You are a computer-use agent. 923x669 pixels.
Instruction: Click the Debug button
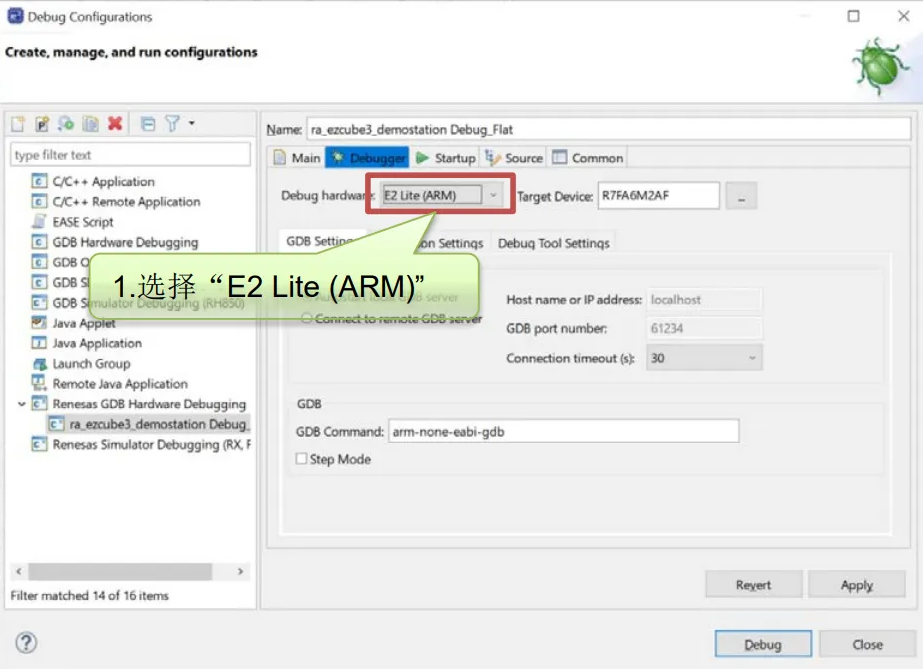[763, 644]
